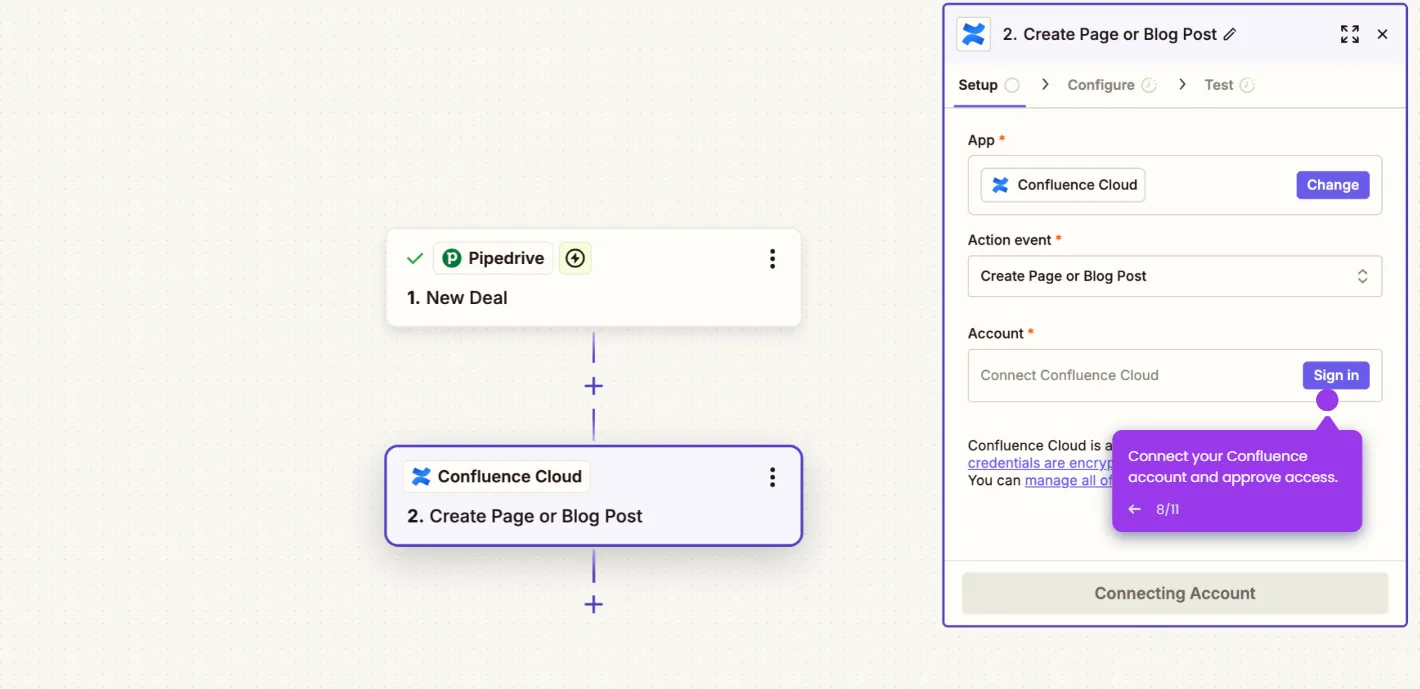1420x689 pixels.
Task: Click the '1. New Deal' step title
Action: tap(457, 298)
